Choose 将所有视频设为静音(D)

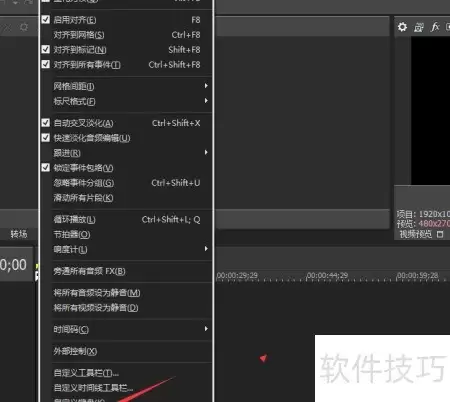click(x=126, y=307)
